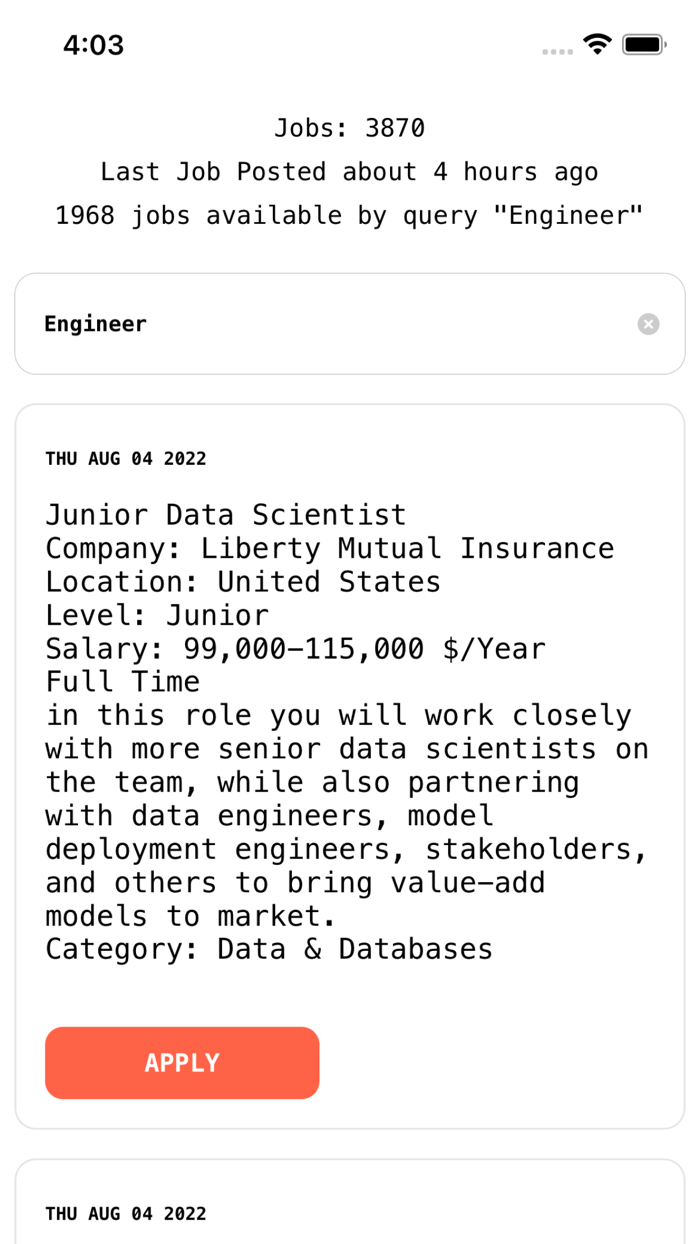700x1244 pixels.
Task: Tap the Last Job Posted text
Action: [x=350, y=172]
